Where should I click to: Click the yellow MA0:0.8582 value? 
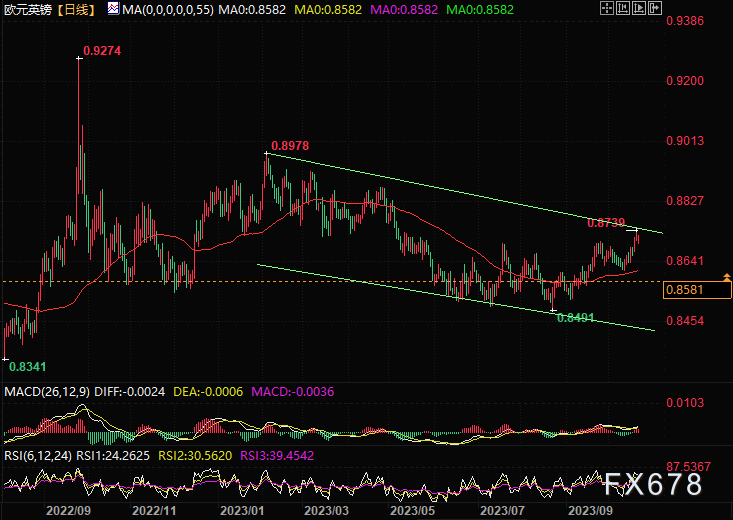coord(328,10)
